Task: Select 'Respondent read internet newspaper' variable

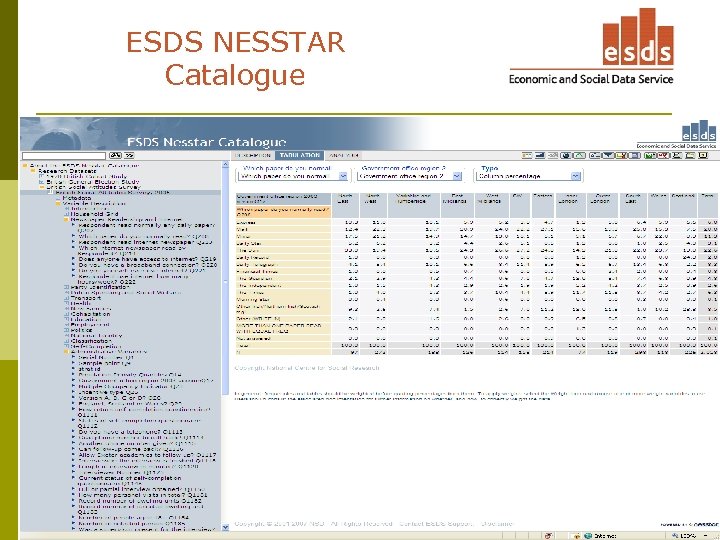Action: pyautogui.click(x=145, y=242)
